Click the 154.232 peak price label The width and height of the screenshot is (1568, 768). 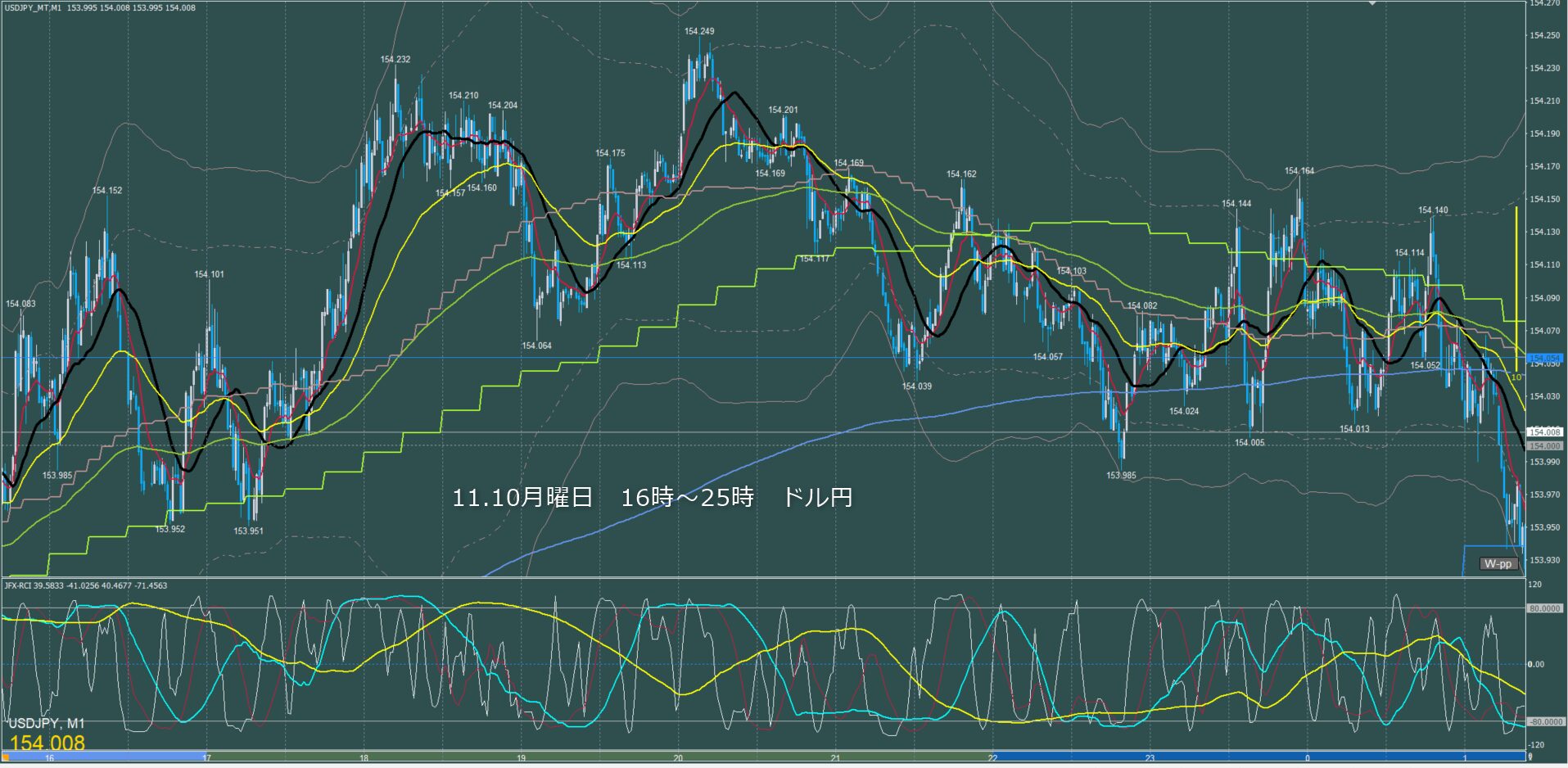395,60
